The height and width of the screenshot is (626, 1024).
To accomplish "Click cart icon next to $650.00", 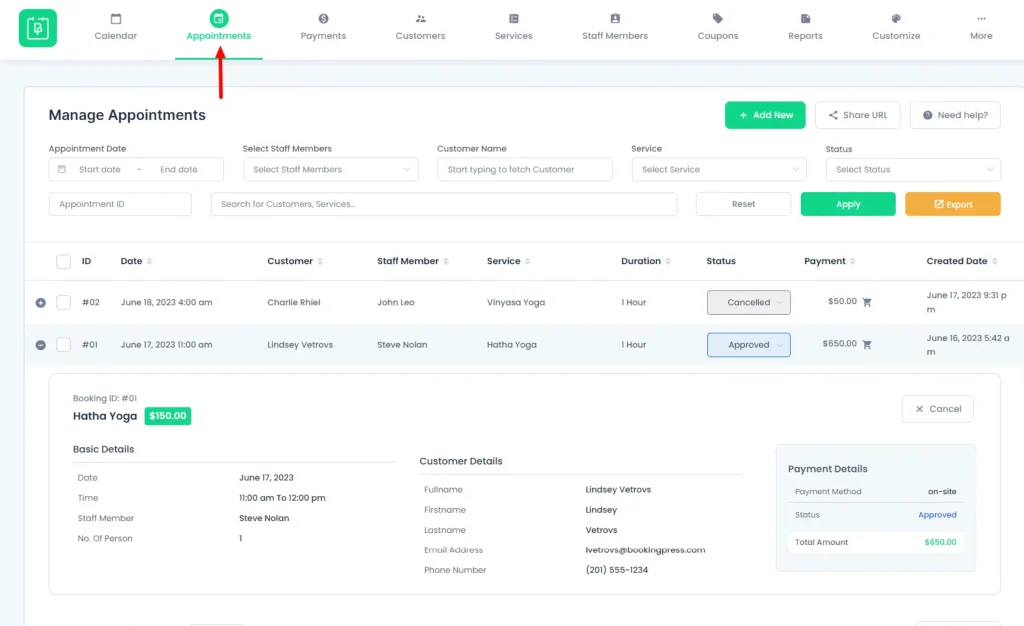I will [867, 345].
